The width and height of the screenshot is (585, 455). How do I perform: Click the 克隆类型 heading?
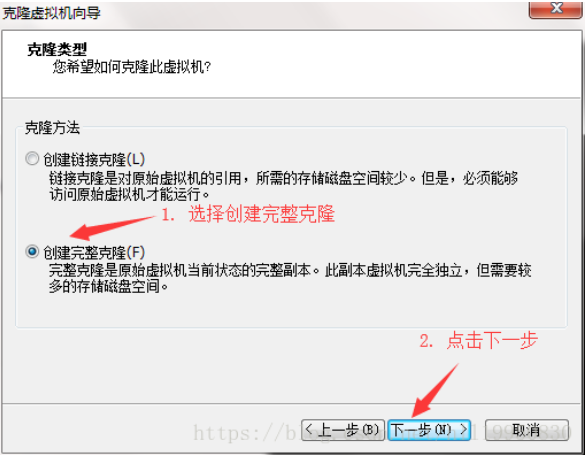pos(57,49)
